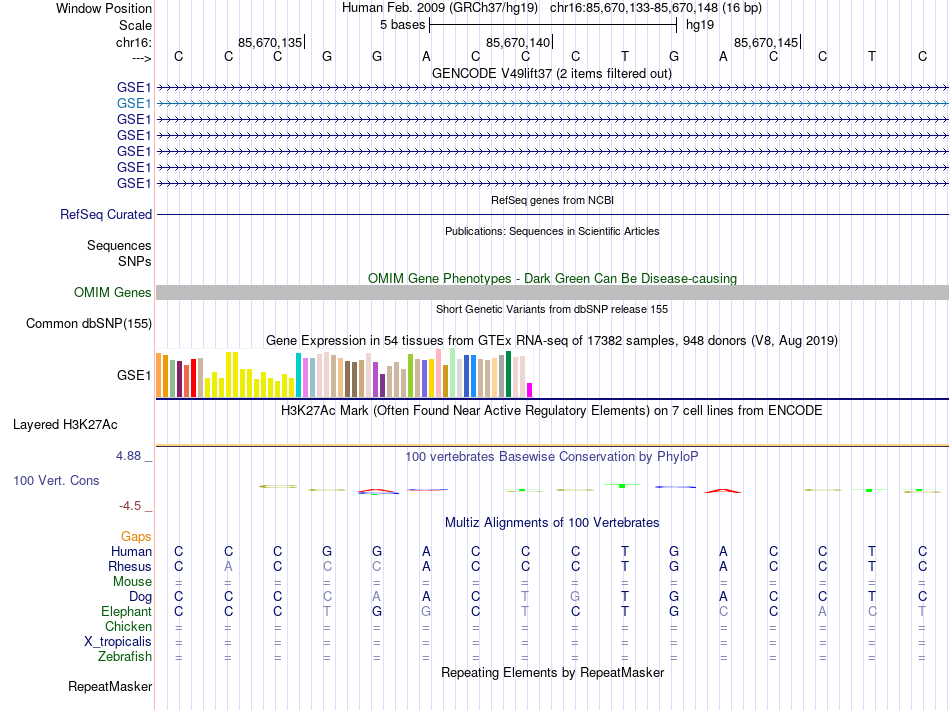Click the chr16:85,670,133-85,670,148 (16 bp) position text
This screenshot has height=710, width=950.
tap(656, 8)
